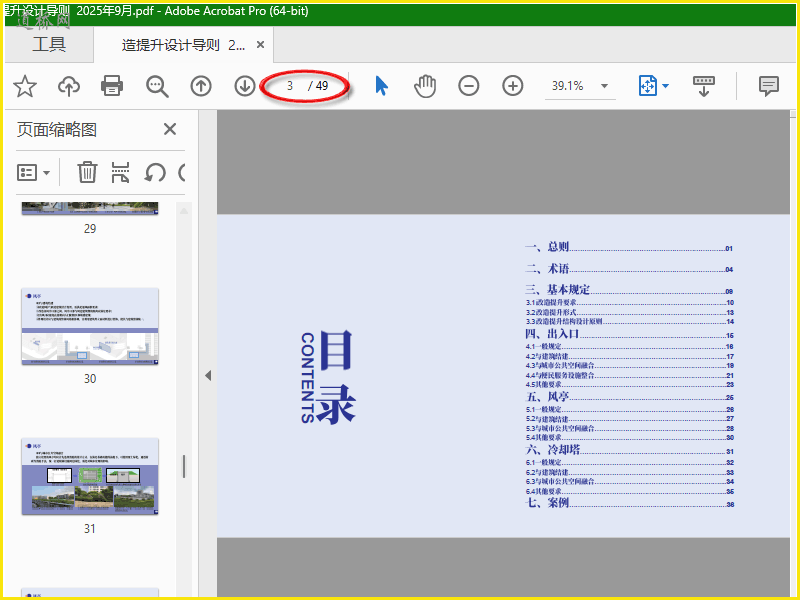Go to previous page arrow
The height and width of the screenshot is (600, 800).
pyautogui.click(x=201, y=86)
